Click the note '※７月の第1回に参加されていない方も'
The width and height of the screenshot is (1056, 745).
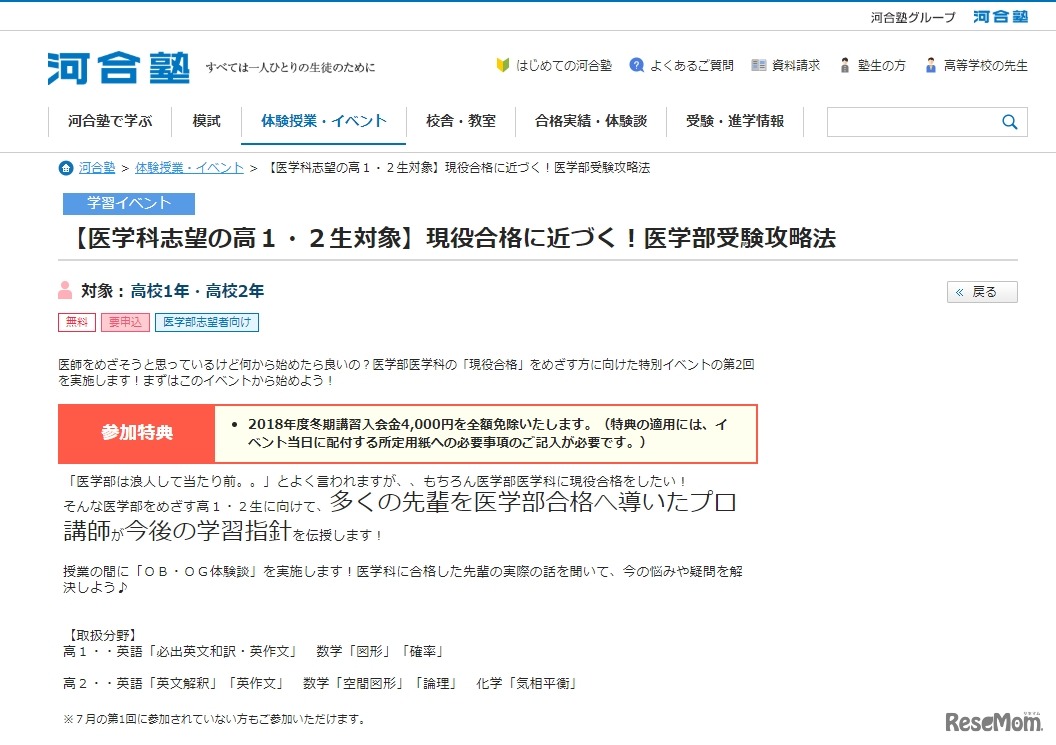216,719
